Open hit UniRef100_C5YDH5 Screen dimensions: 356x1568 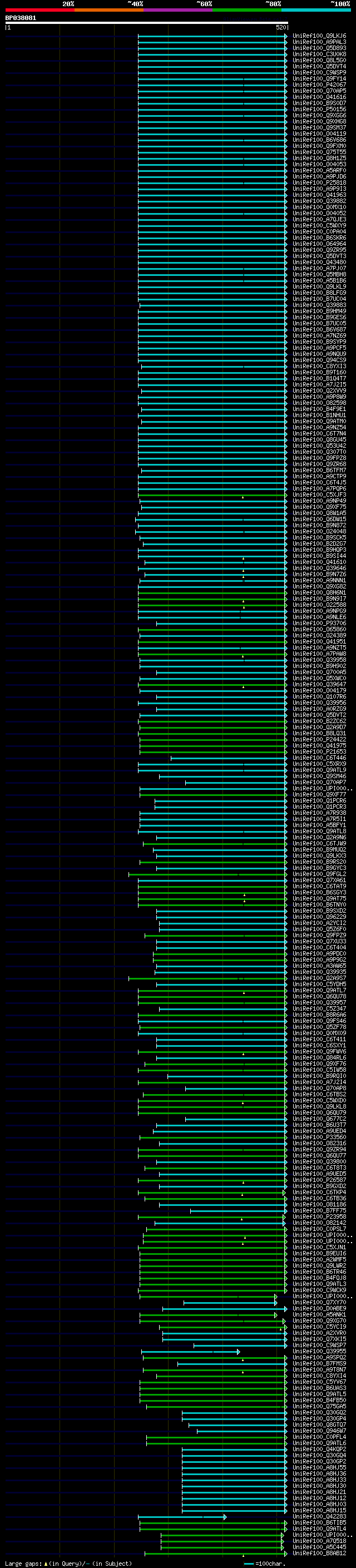[319, 985]
